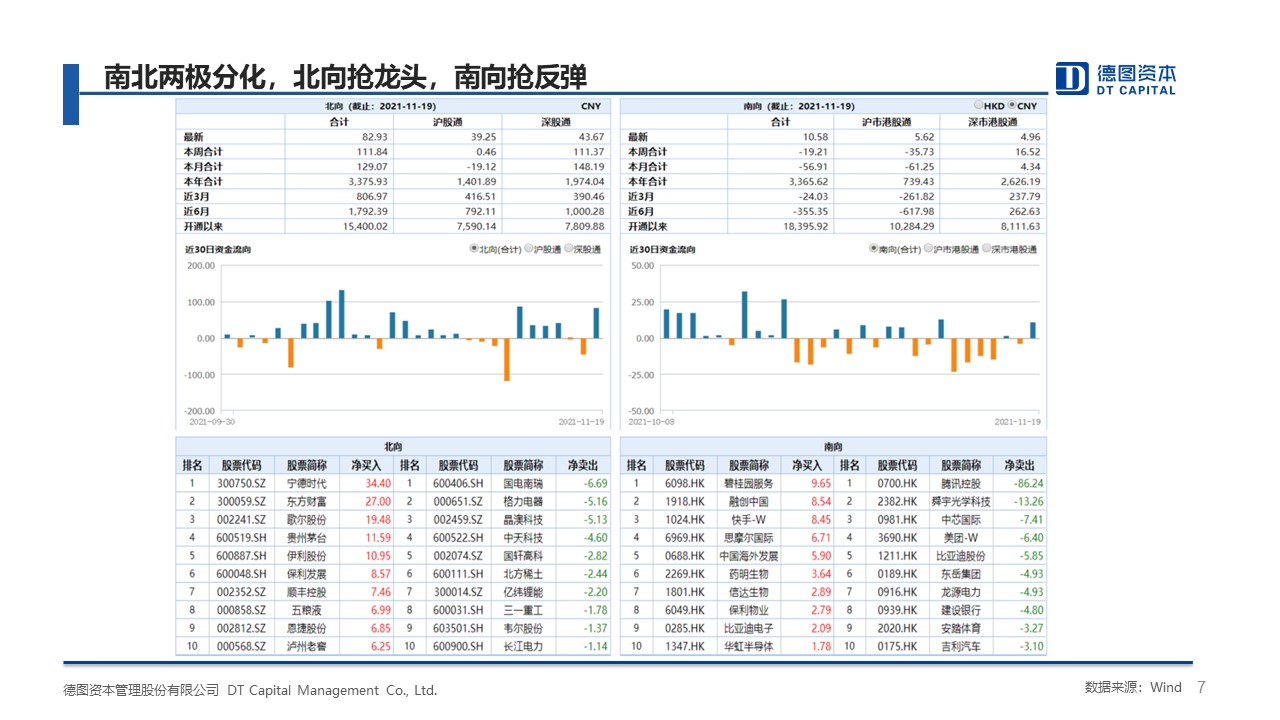The height and width of the screenshot is (720, 1280).
Task: Click the value 1,974.04 in 深股通 column
Action: [x=584, y=182]
